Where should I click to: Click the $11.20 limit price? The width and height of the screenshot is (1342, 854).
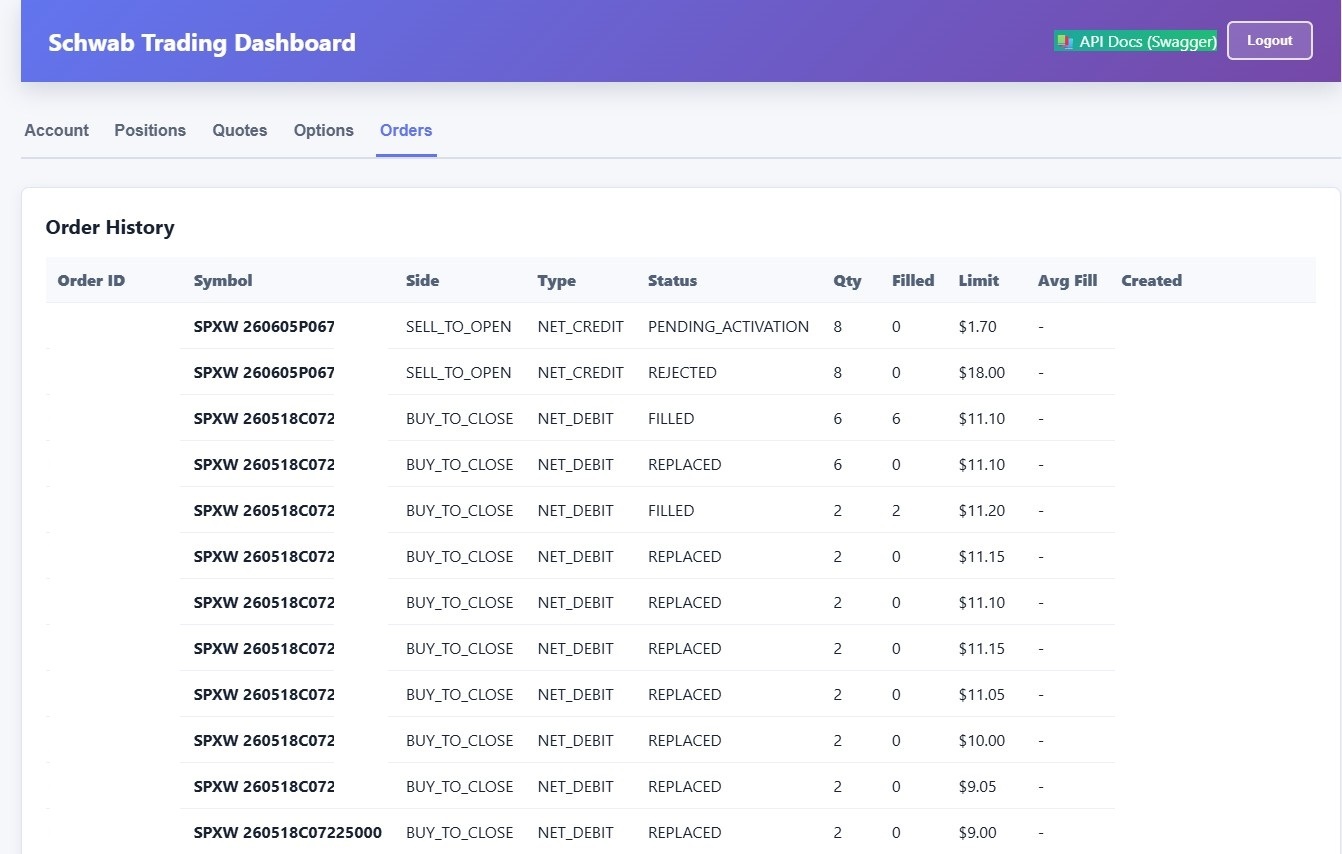point(981,511)
